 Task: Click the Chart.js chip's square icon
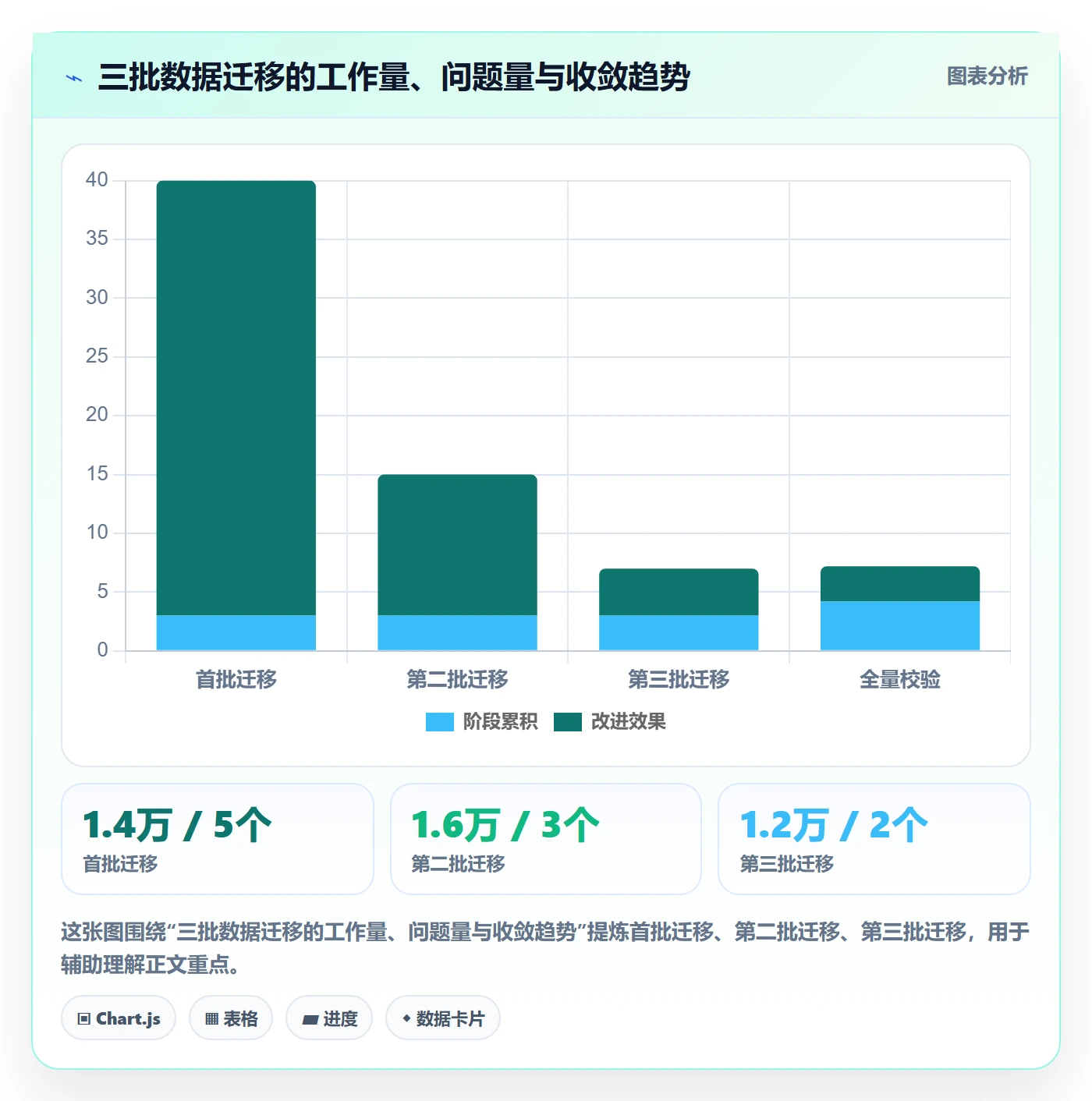[x=84, y=1018]
